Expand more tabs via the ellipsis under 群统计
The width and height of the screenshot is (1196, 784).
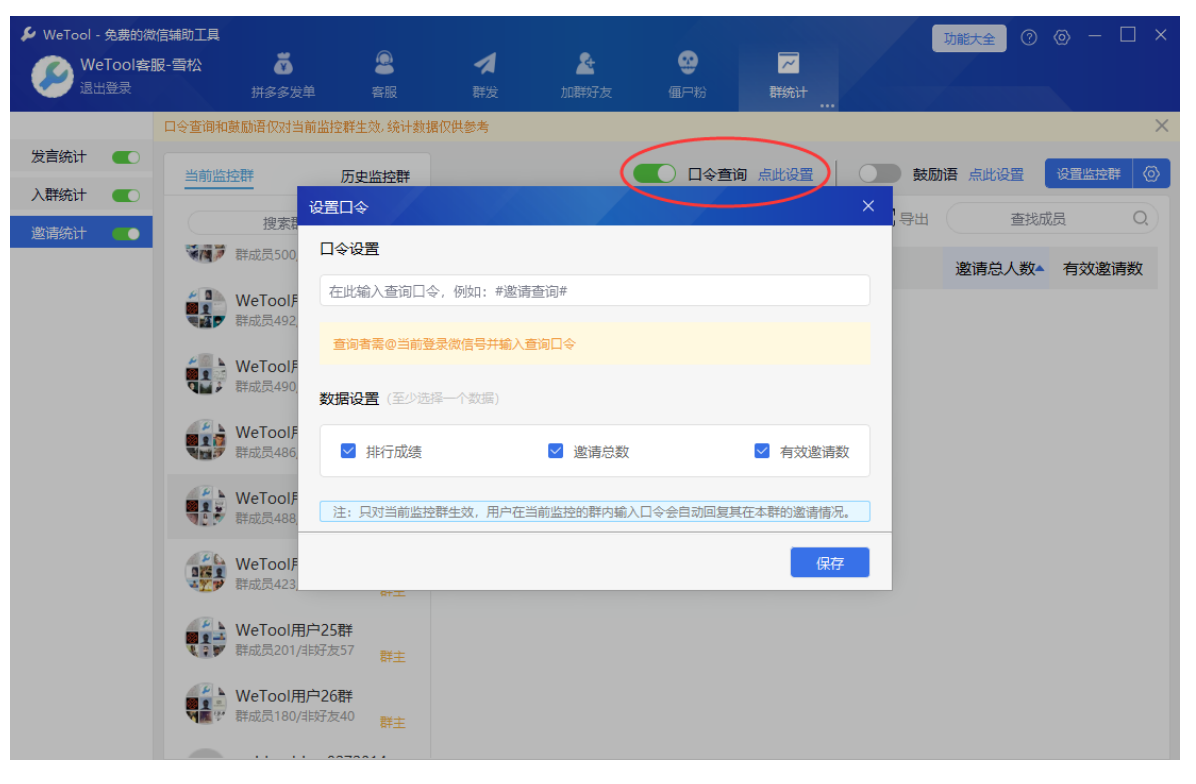click(x=827, y=106)
